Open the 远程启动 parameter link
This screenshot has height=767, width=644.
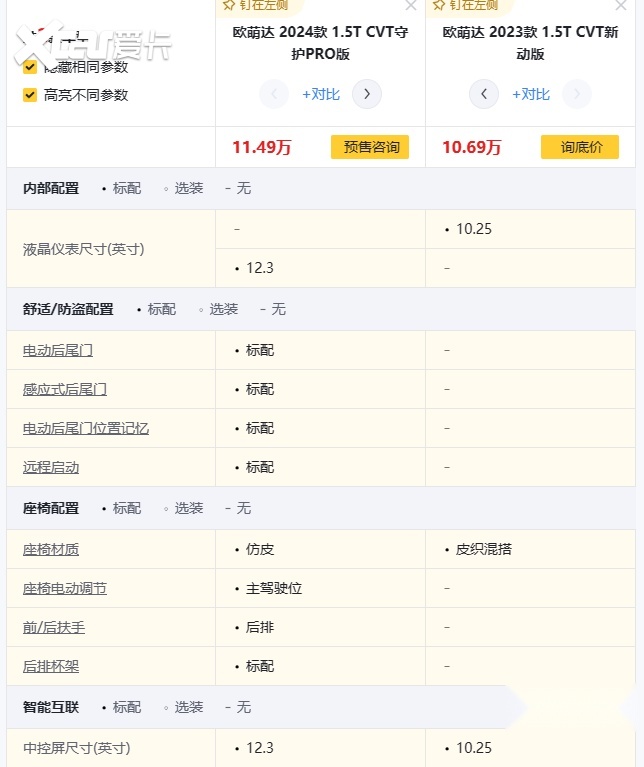[x=51, y=467]
